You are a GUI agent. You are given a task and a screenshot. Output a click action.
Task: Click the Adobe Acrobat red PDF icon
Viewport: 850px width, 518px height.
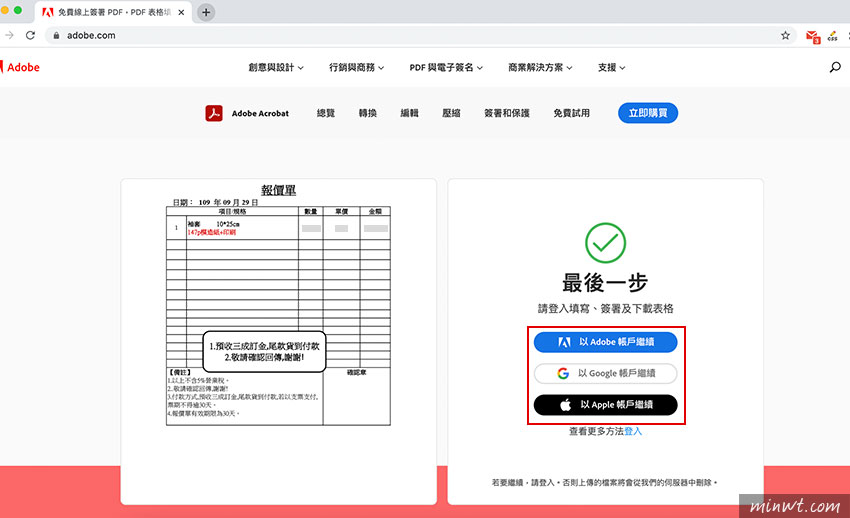[214, 113]
